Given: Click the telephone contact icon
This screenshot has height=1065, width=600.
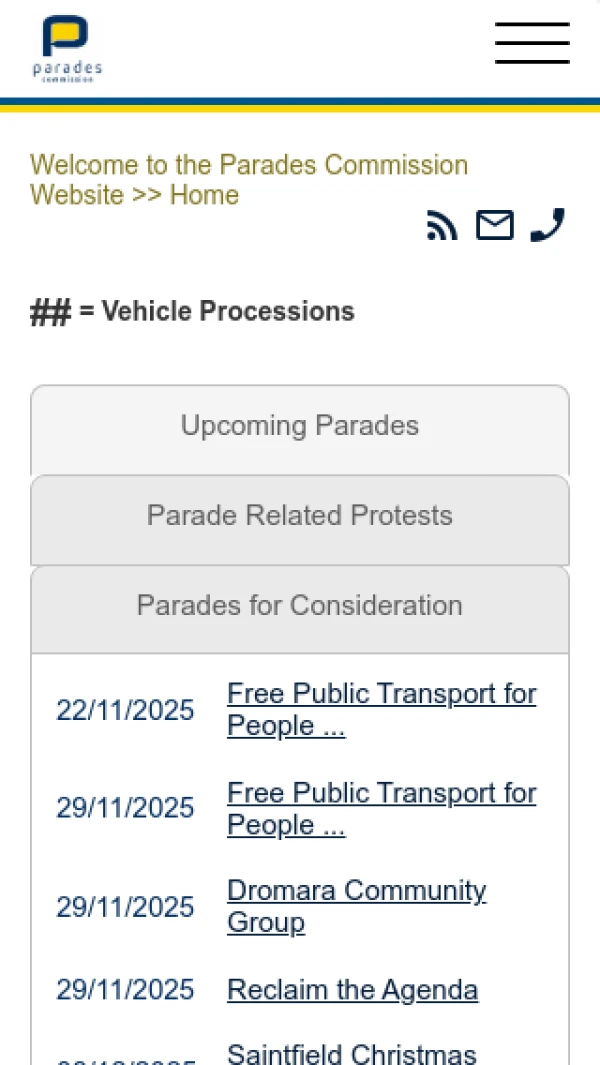Looking at the screenshot, I should (x=547, y=225).
